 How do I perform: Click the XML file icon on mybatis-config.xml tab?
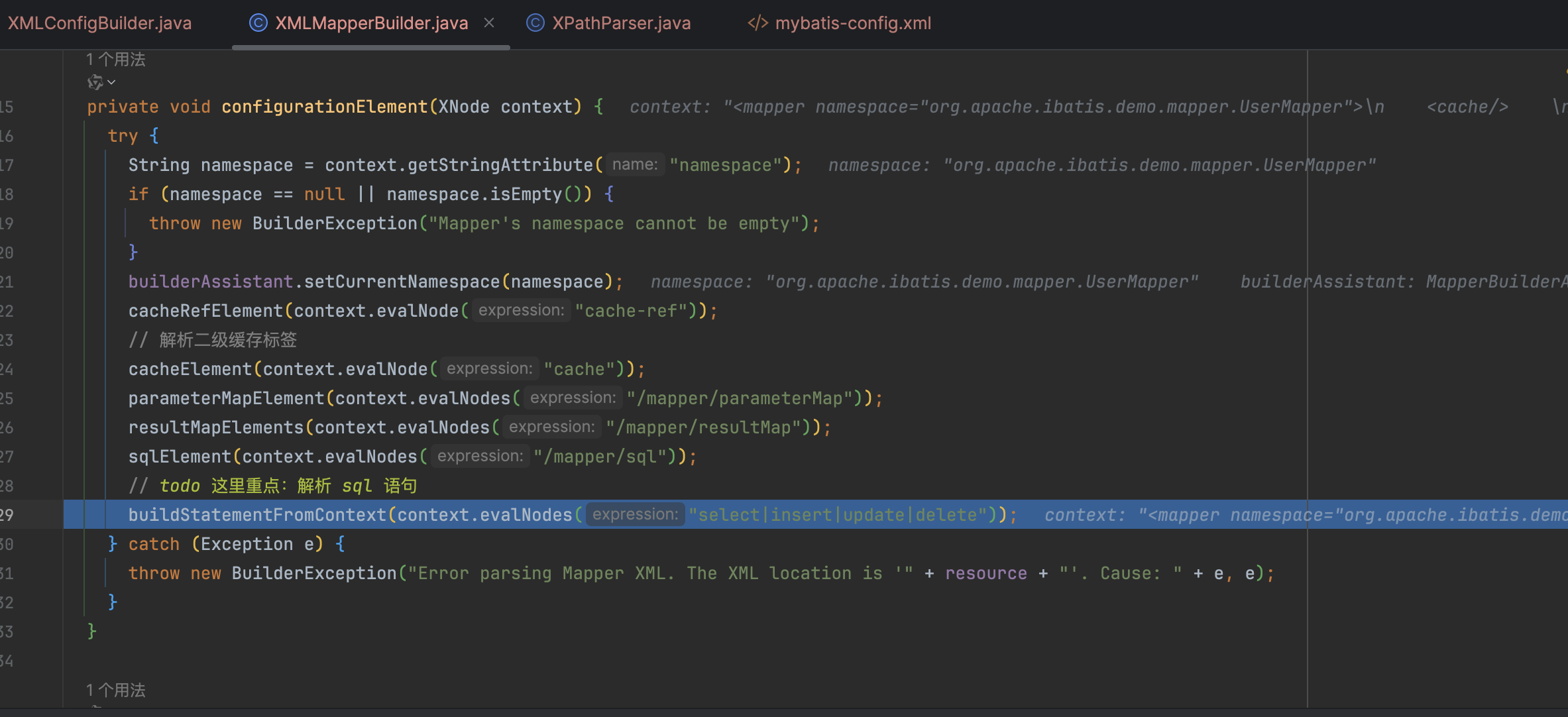click(757, 23)
